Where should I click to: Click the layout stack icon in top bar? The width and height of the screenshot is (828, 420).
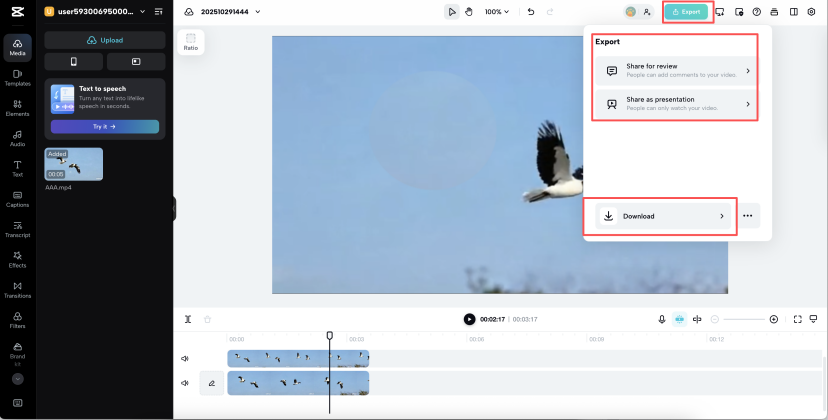pyautogui.click(x=774, y=12)
